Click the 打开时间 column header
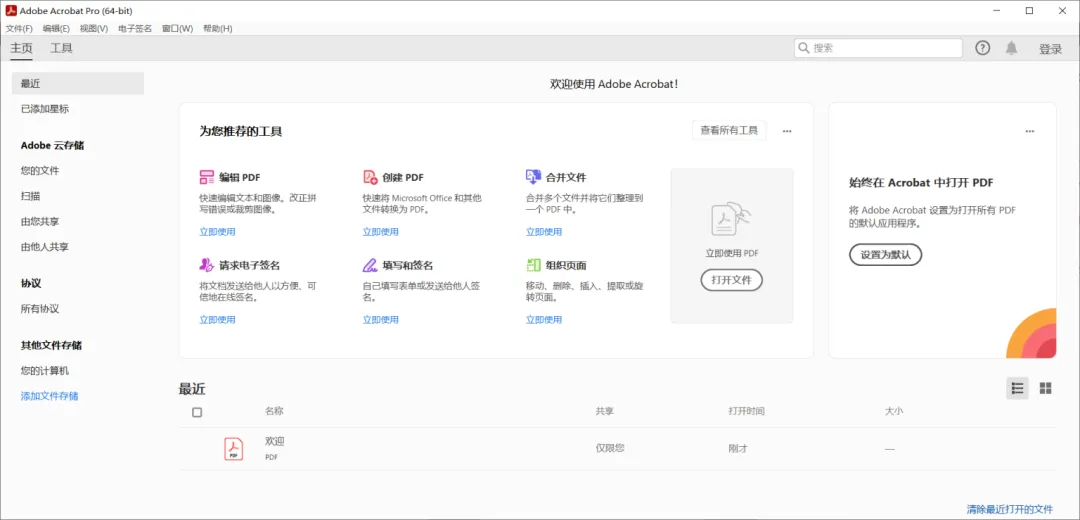The width and height of the screenshot is (1080, 520). click(x=747, y=411)
